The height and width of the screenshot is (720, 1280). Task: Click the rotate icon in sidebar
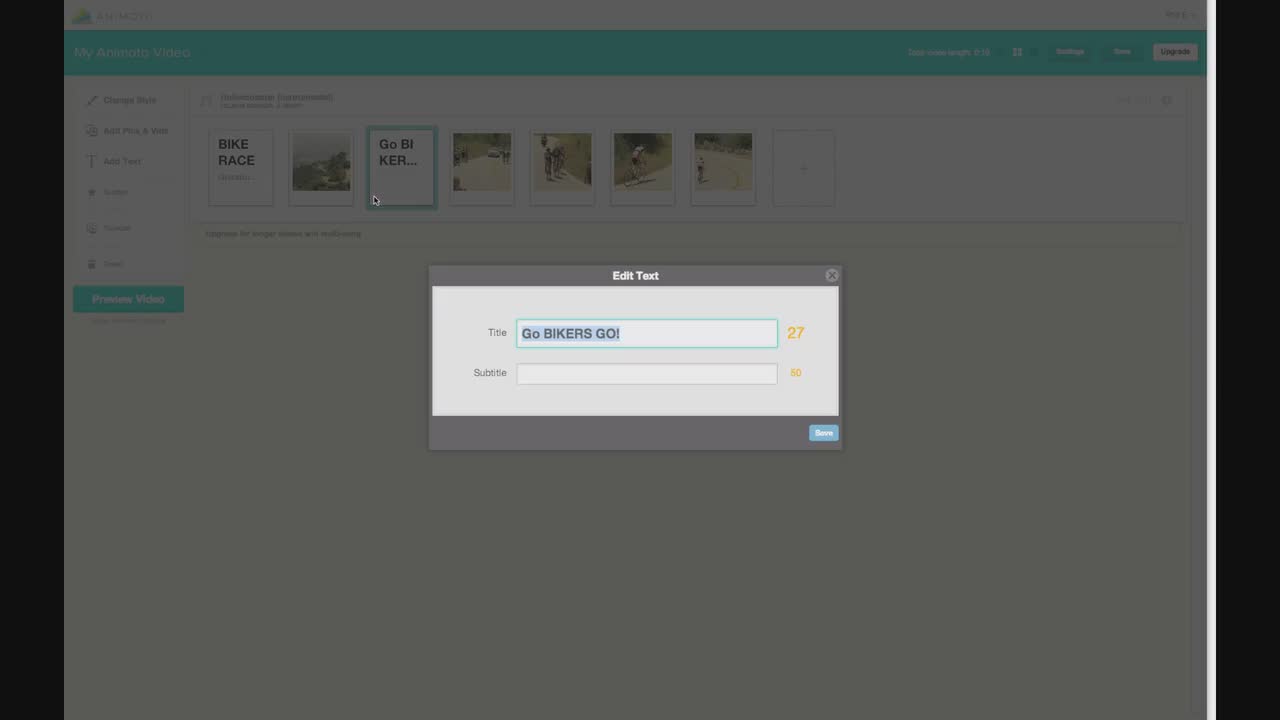pyautogui.click(x=92, y=228)
